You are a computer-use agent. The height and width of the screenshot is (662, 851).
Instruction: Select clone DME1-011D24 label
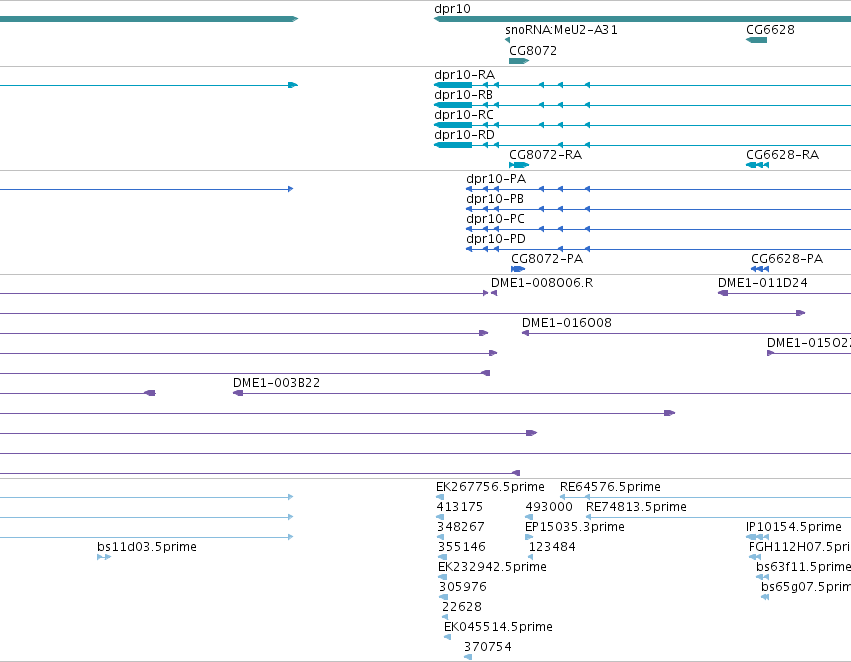click(763, 283)
